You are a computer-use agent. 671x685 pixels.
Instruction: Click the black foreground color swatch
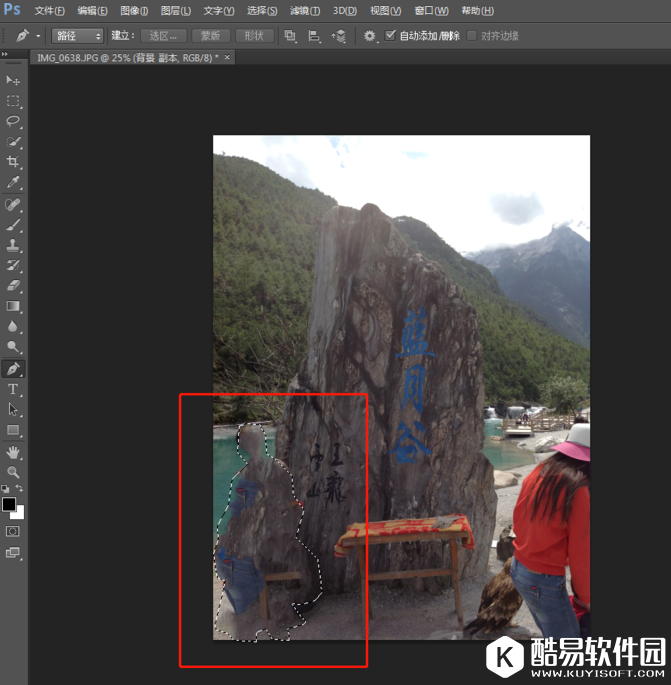pos(9,504)
